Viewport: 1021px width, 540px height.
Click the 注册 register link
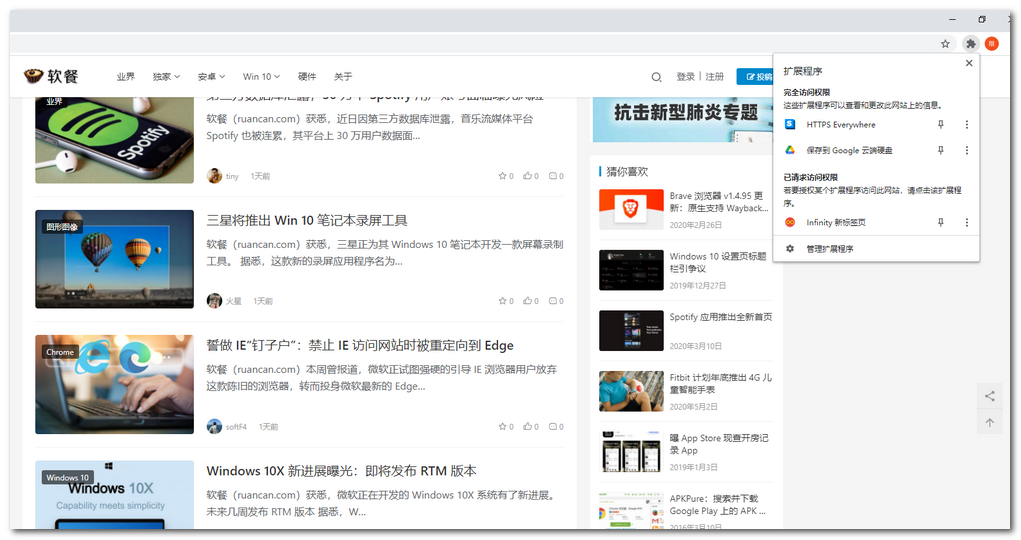tap(714, 76)
